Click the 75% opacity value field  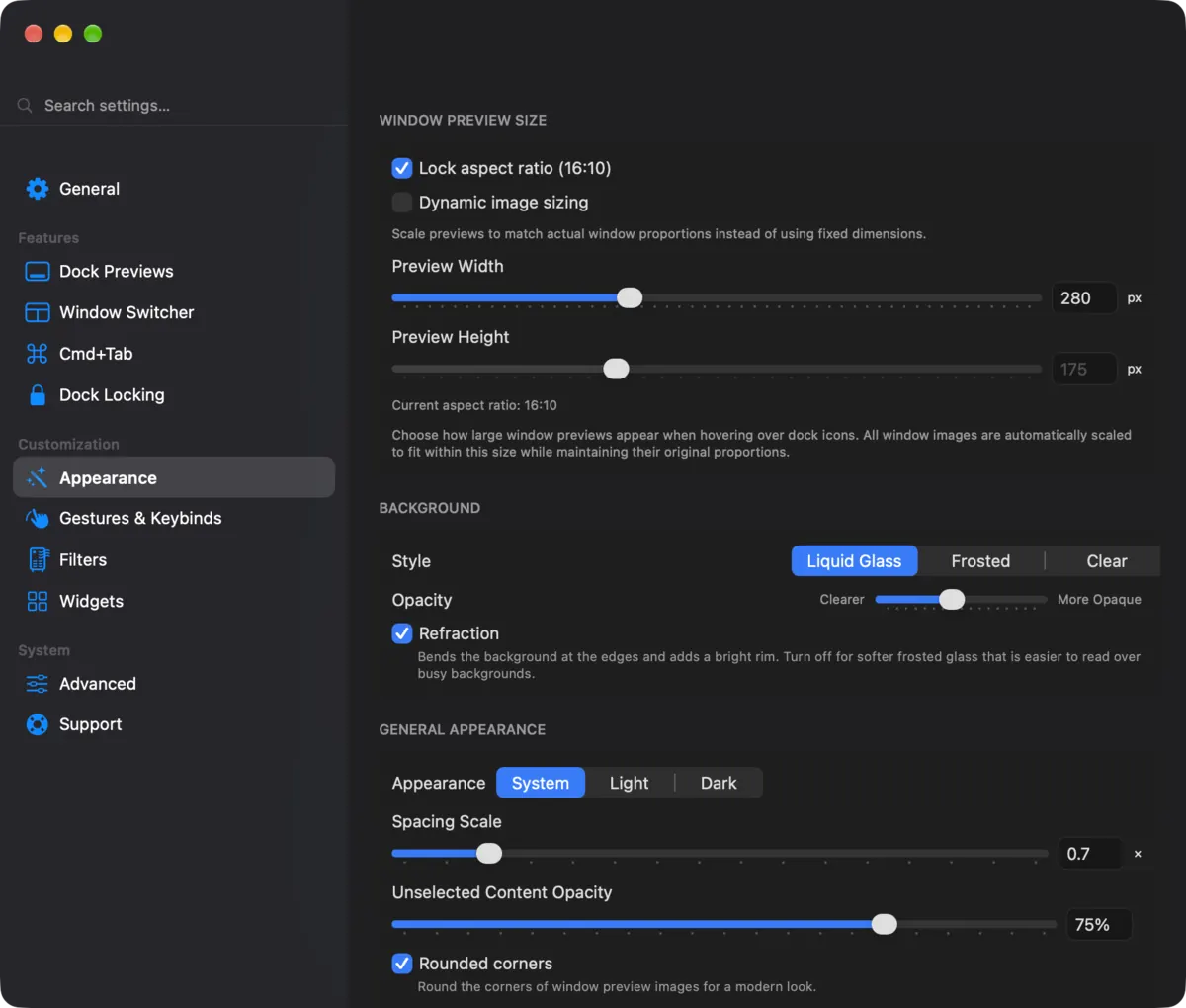pyautogui.click(x=1098, y=925)
